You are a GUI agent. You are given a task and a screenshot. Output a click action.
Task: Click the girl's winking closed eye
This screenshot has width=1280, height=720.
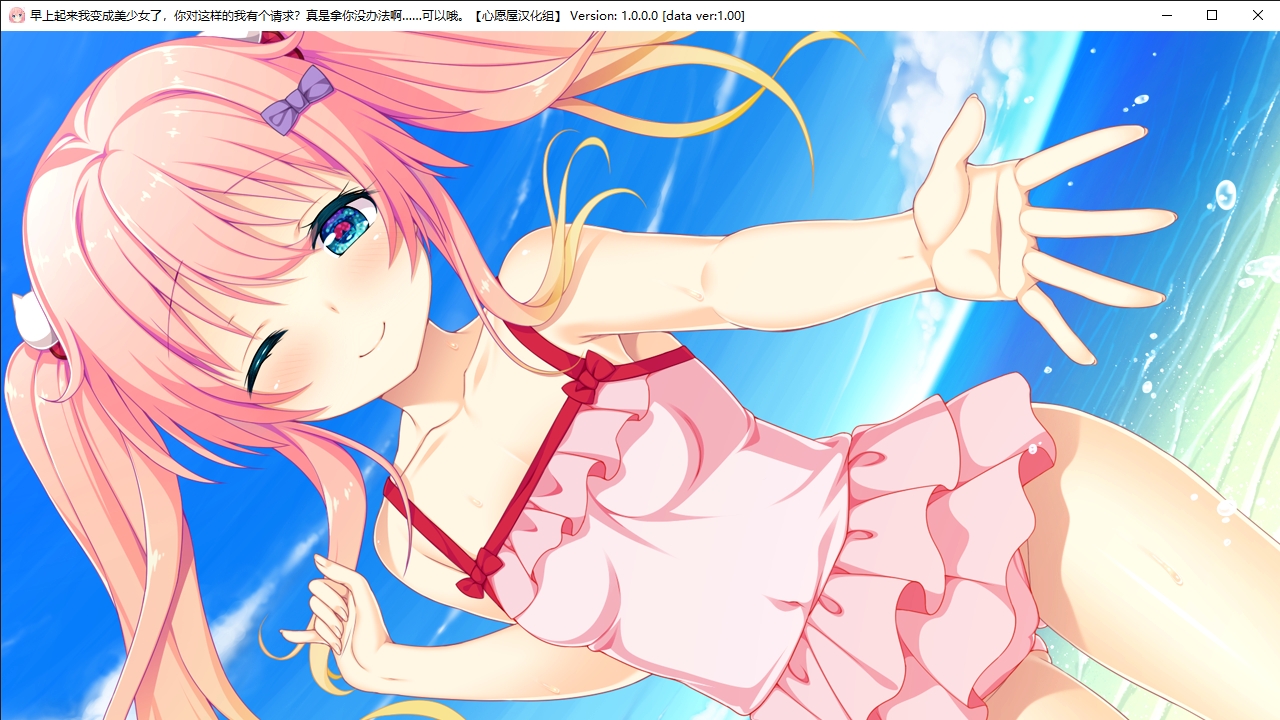268,358
